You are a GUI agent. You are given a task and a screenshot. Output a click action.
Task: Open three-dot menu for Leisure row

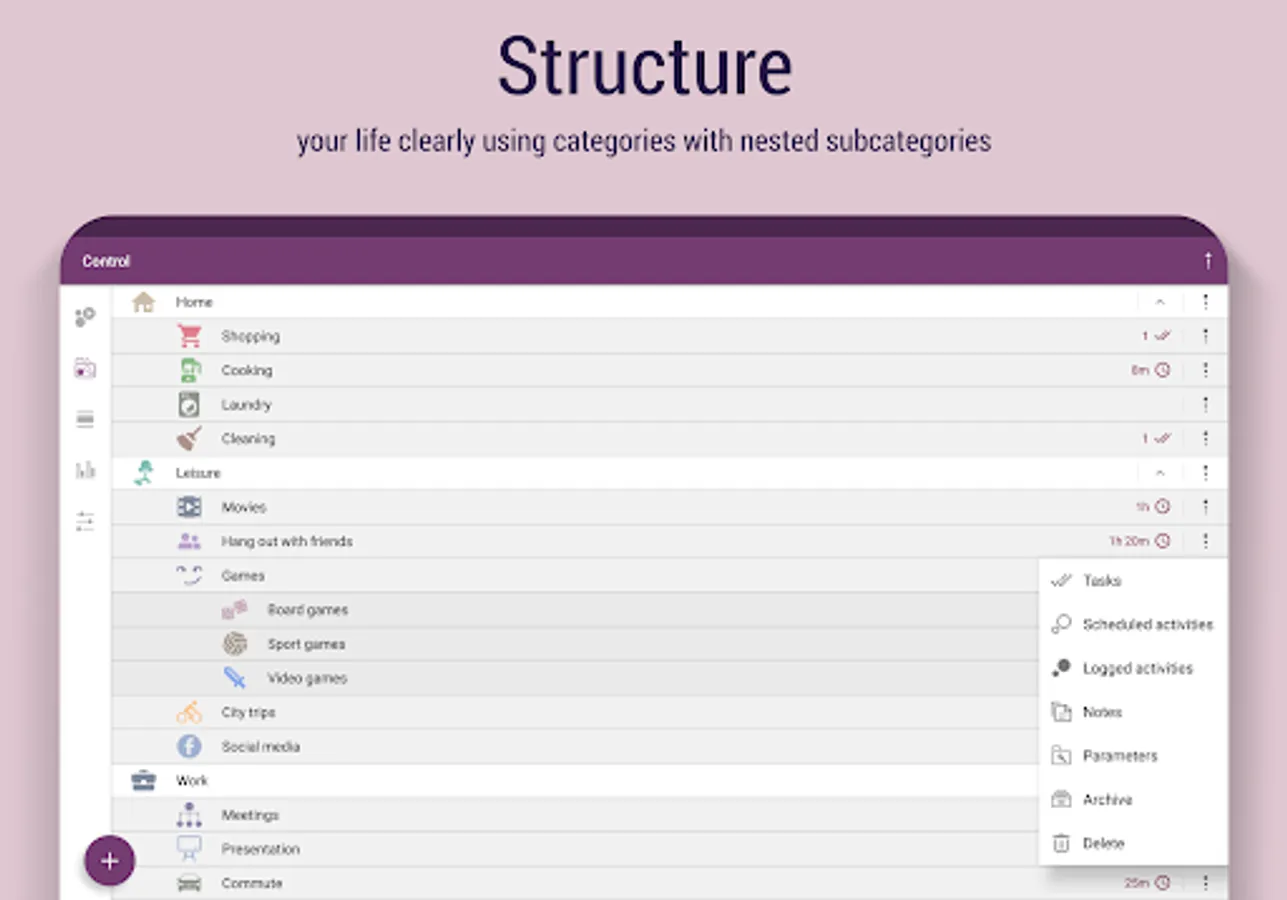tap(1206, 473)
